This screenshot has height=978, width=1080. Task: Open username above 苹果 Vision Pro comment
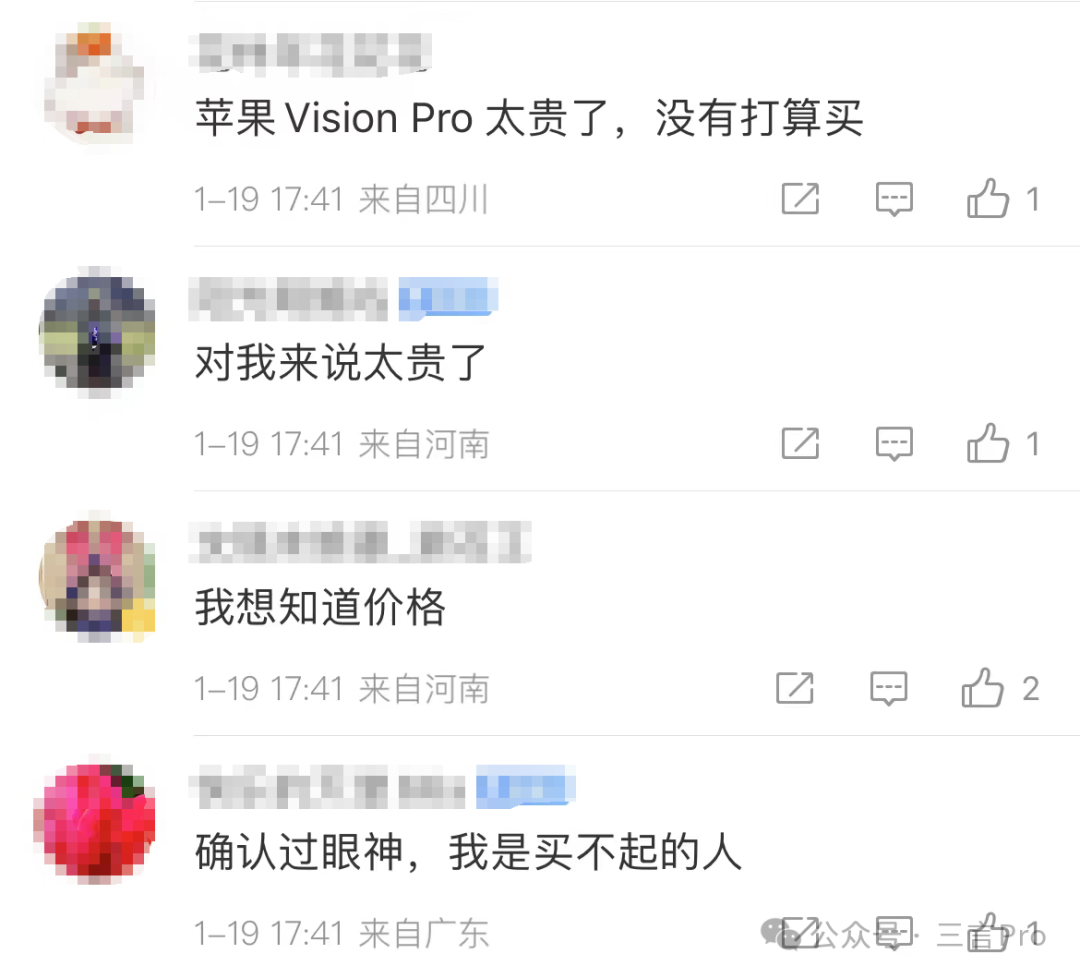pyautogui.click(x=311, y=51)
